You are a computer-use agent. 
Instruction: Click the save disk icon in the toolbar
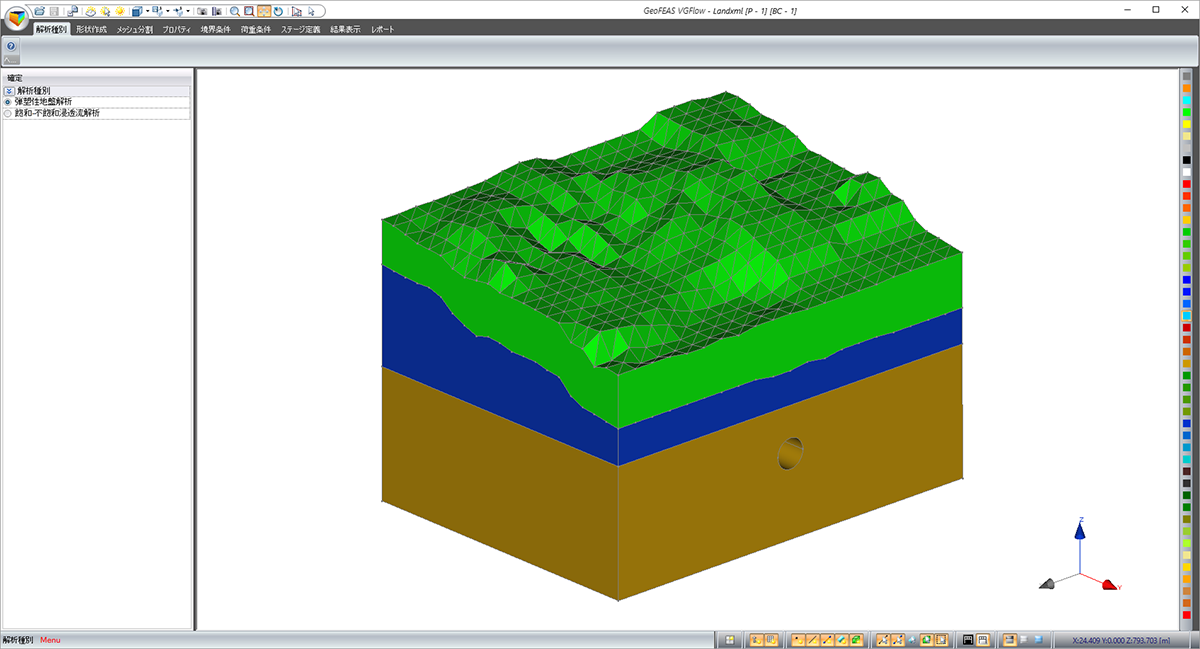54,11
